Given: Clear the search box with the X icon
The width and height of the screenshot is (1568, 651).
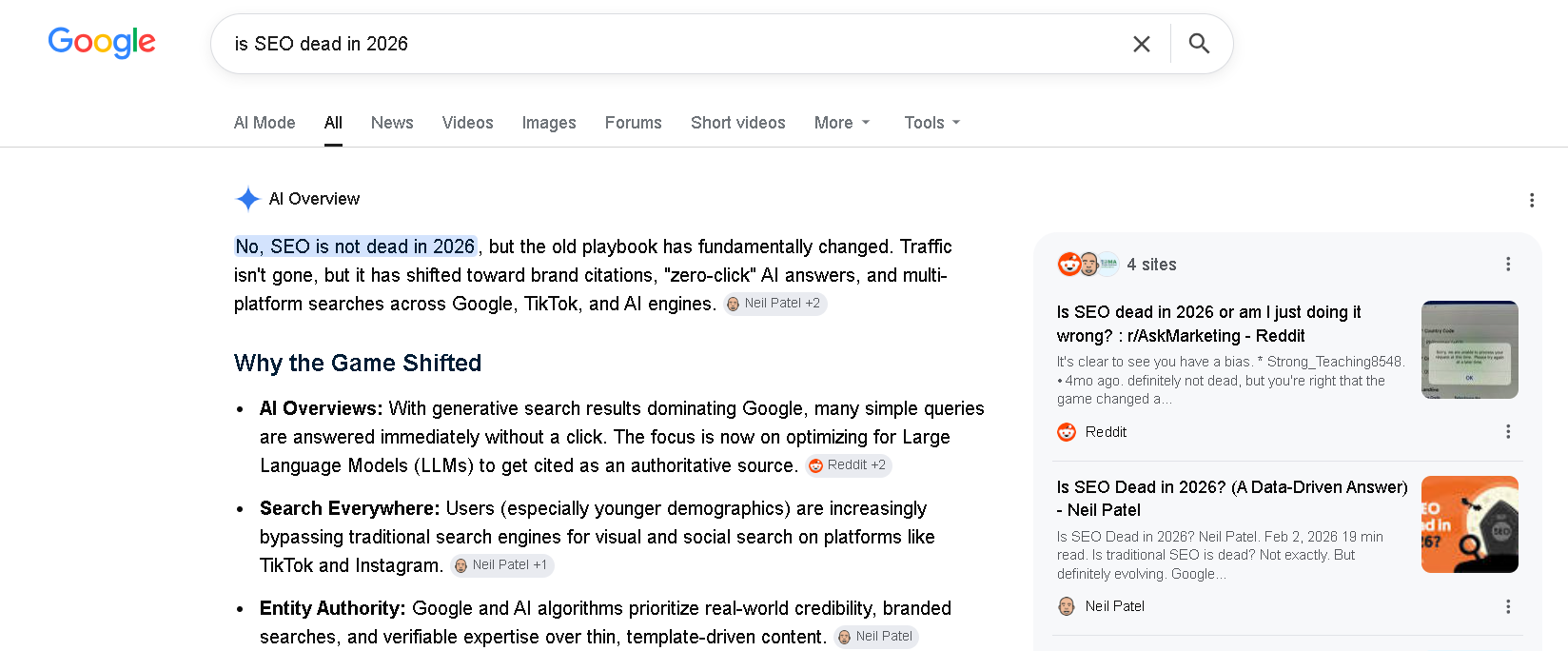Looking at the screenshot, I should (x=1142, y=44).
